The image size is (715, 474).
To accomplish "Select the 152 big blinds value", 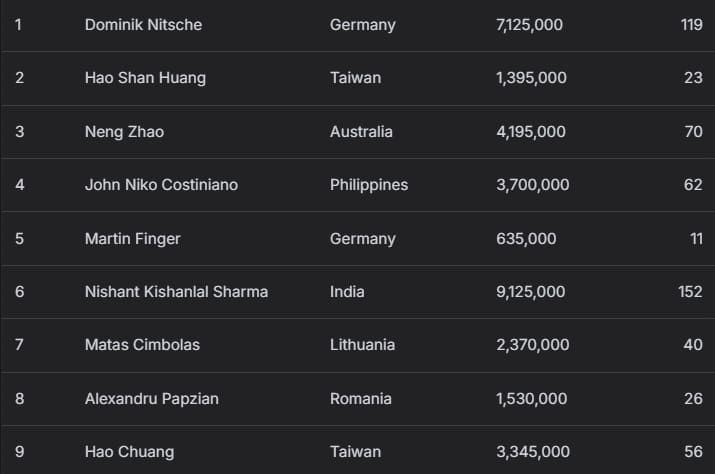I will tap(690, 292).
